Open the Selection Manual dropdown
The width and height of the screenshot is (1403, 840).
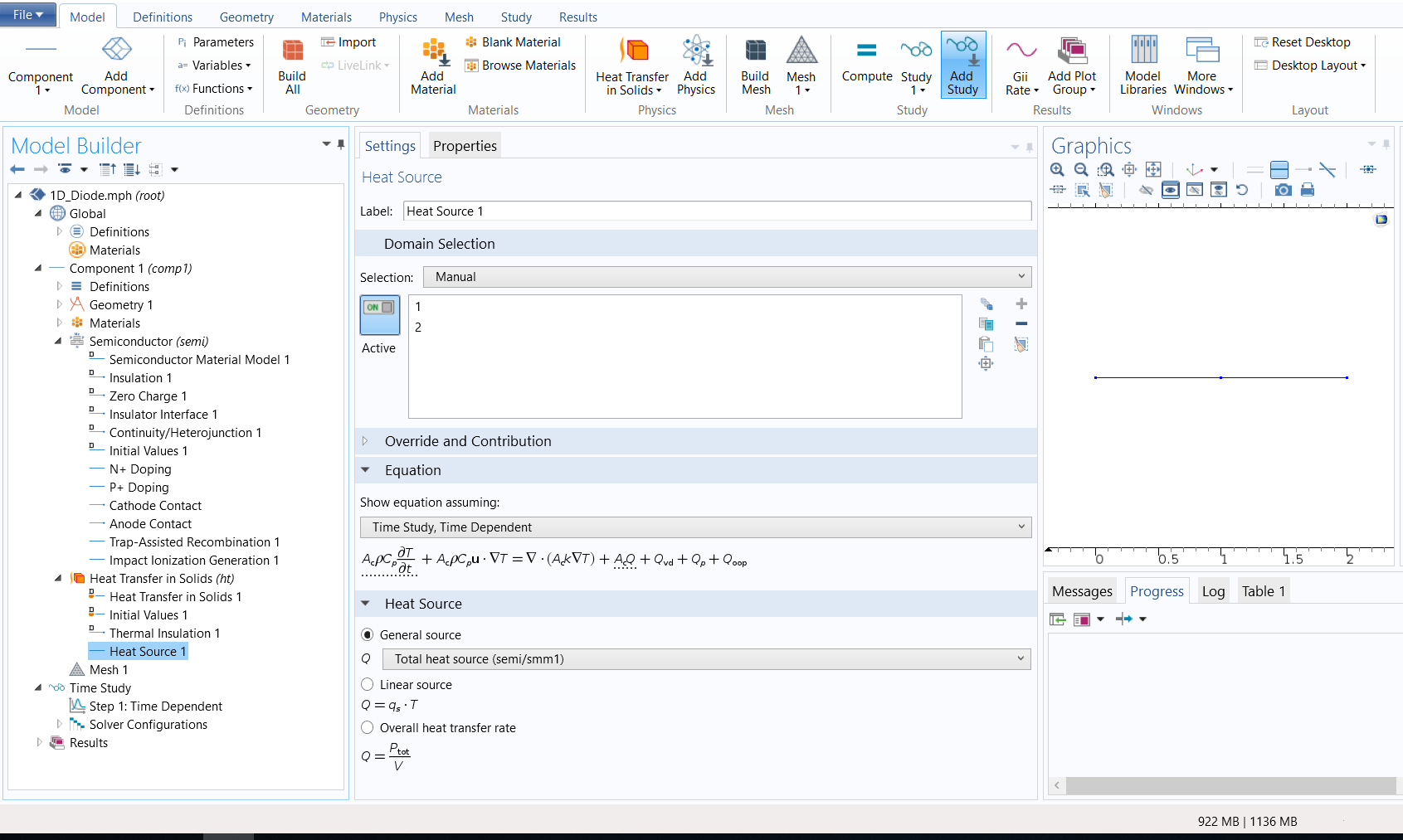click(x=727, y=277)
